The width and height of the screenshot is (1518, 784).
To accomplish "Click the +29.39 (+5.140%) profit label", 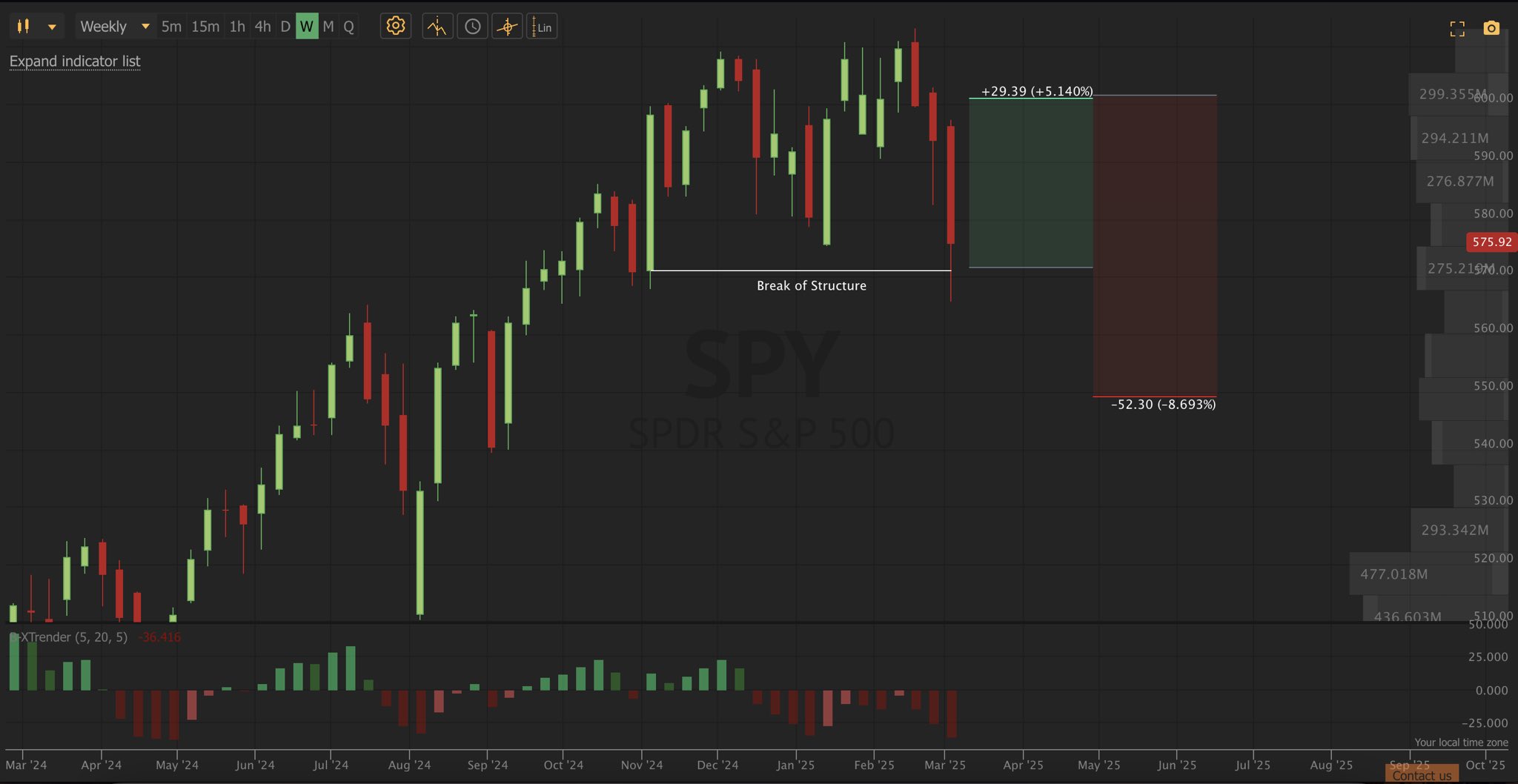I will (1037, 91).
